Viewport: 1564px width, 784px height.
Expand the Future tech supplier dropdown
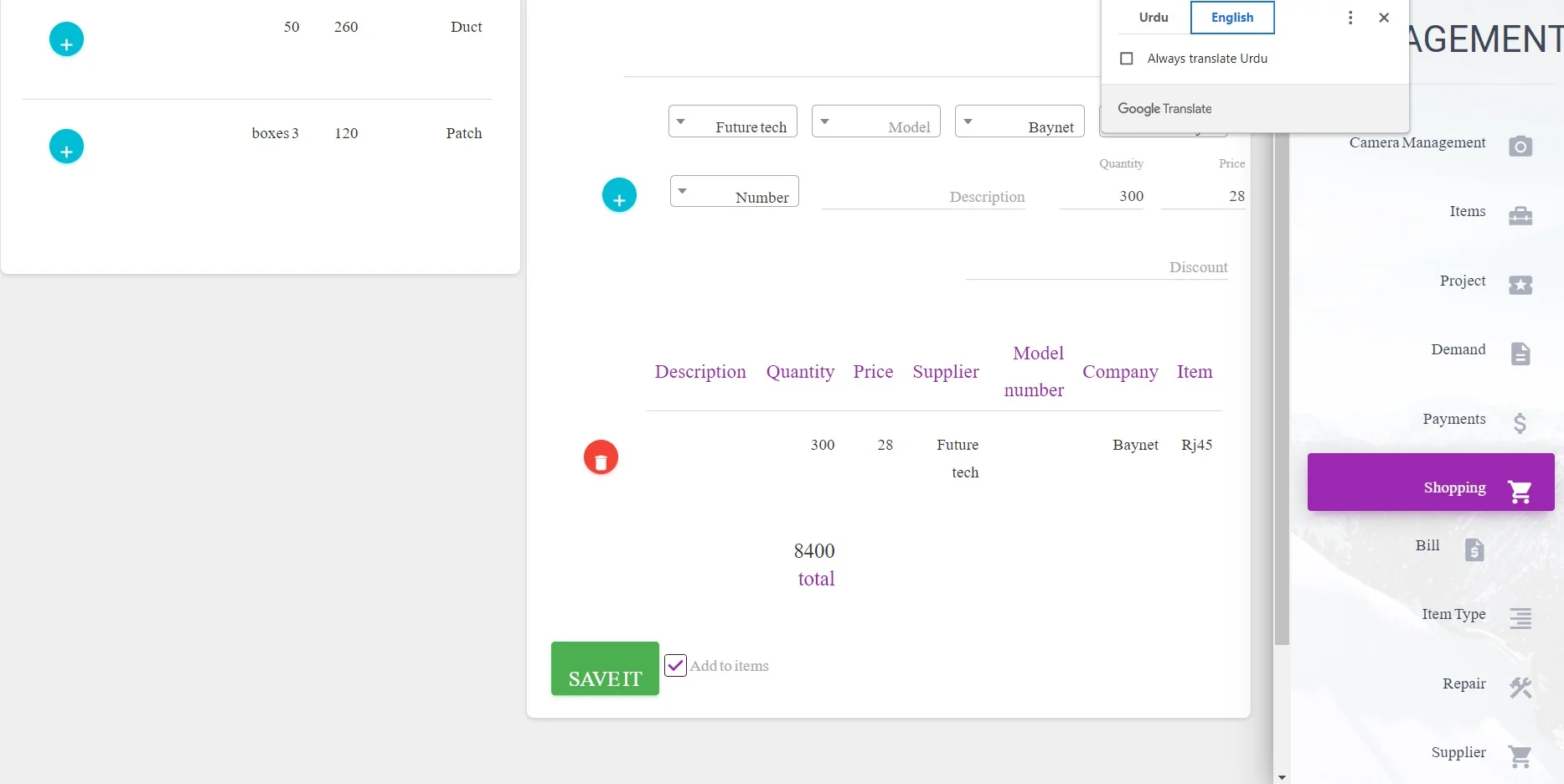[x=732, y=122]
